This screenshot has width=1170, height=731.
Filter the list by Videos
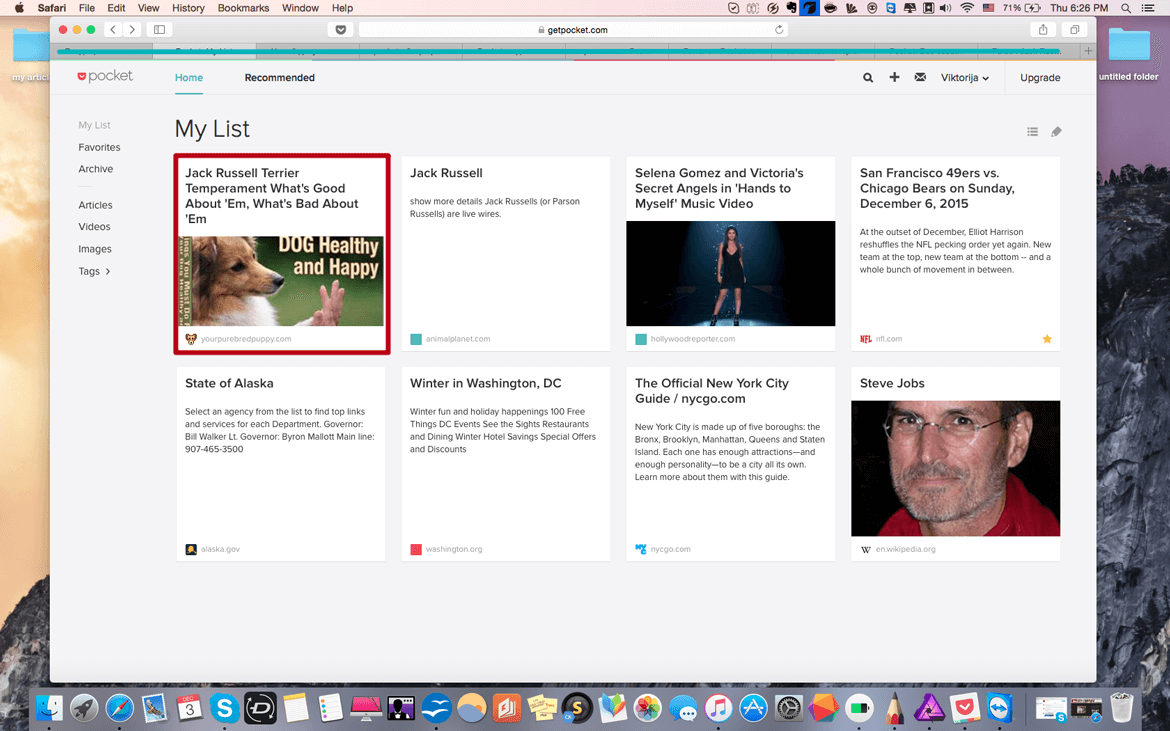click(94, 227)
